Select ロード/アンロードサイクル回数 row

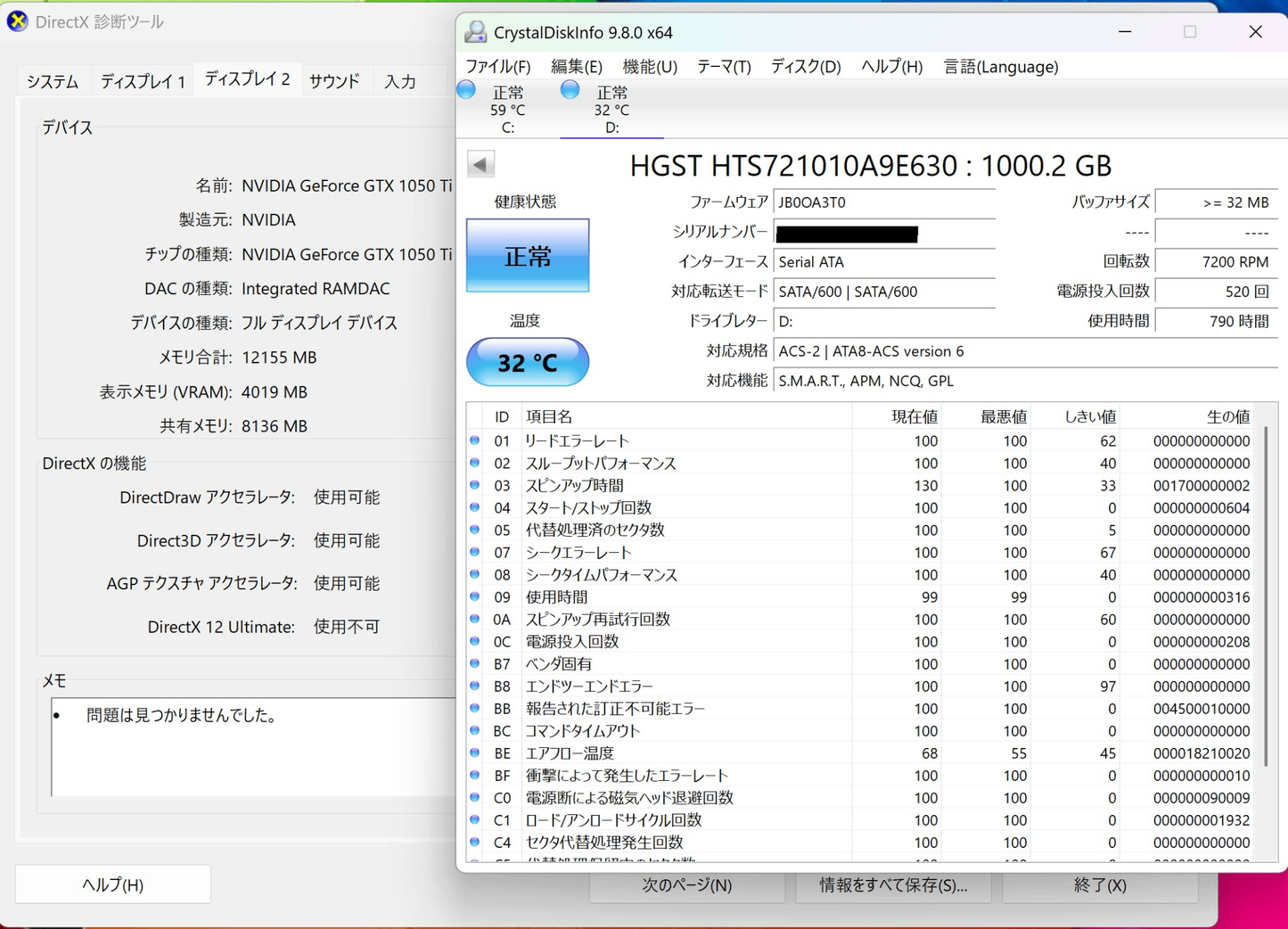(x=861, y=819)
